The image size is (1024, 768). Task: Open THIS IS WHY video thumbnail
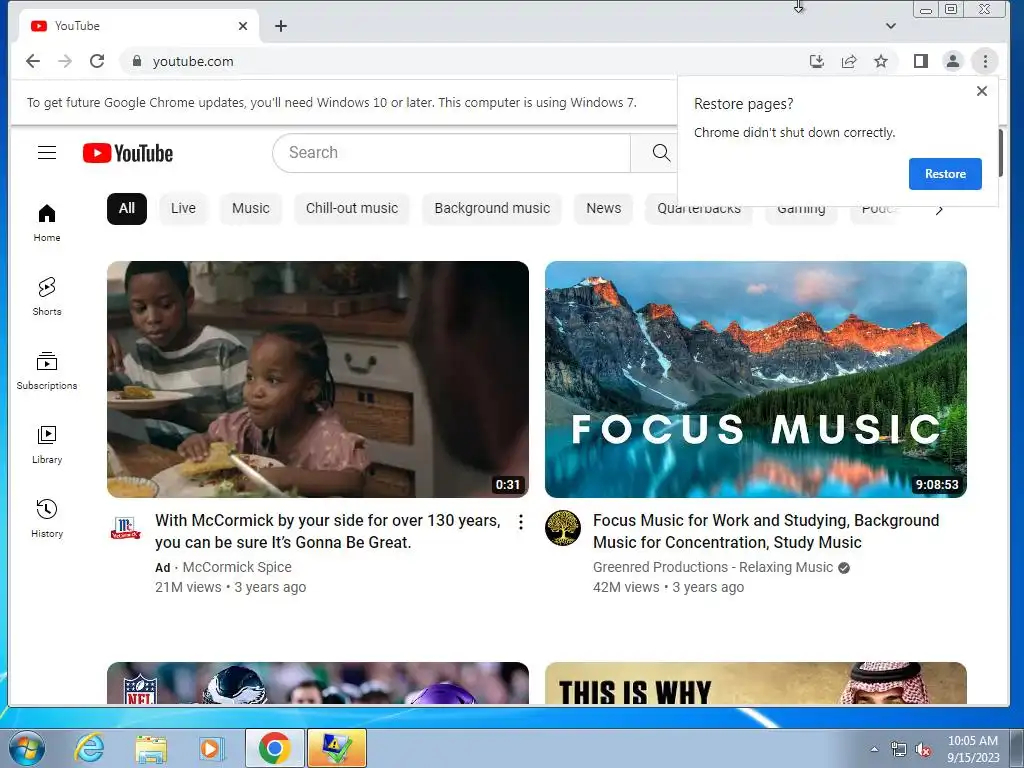[756, 683]
